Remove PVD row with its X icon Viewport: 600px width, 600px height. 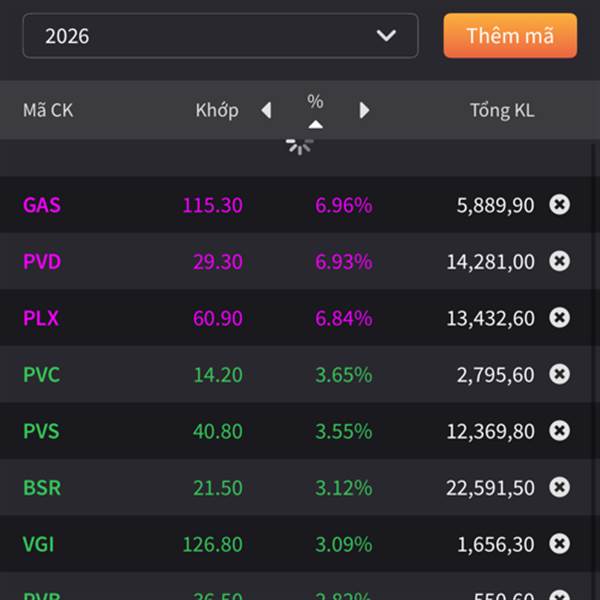560,261
